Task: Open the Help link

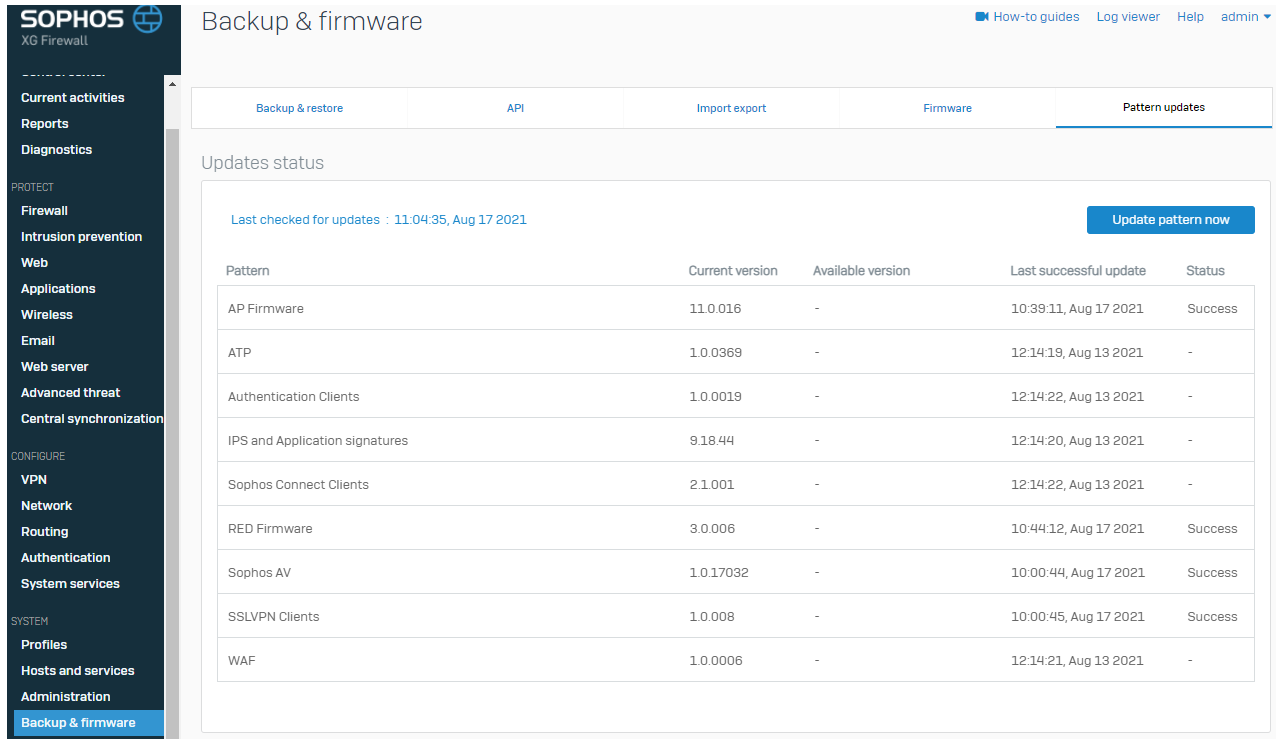Action: click(1190, 17)
